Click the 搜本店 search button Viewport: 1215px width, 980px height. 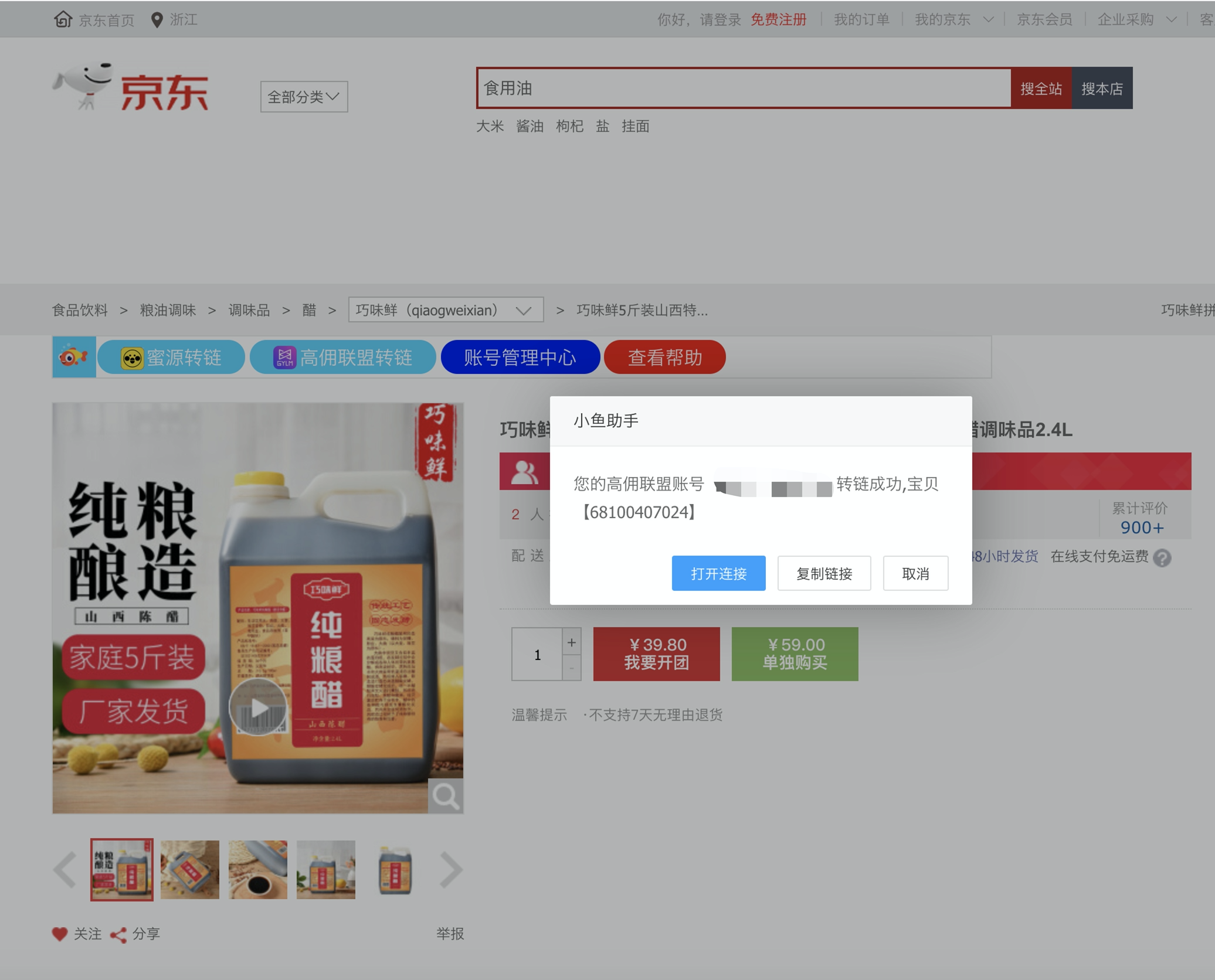pyautogui.click(x=1102, y=88)
